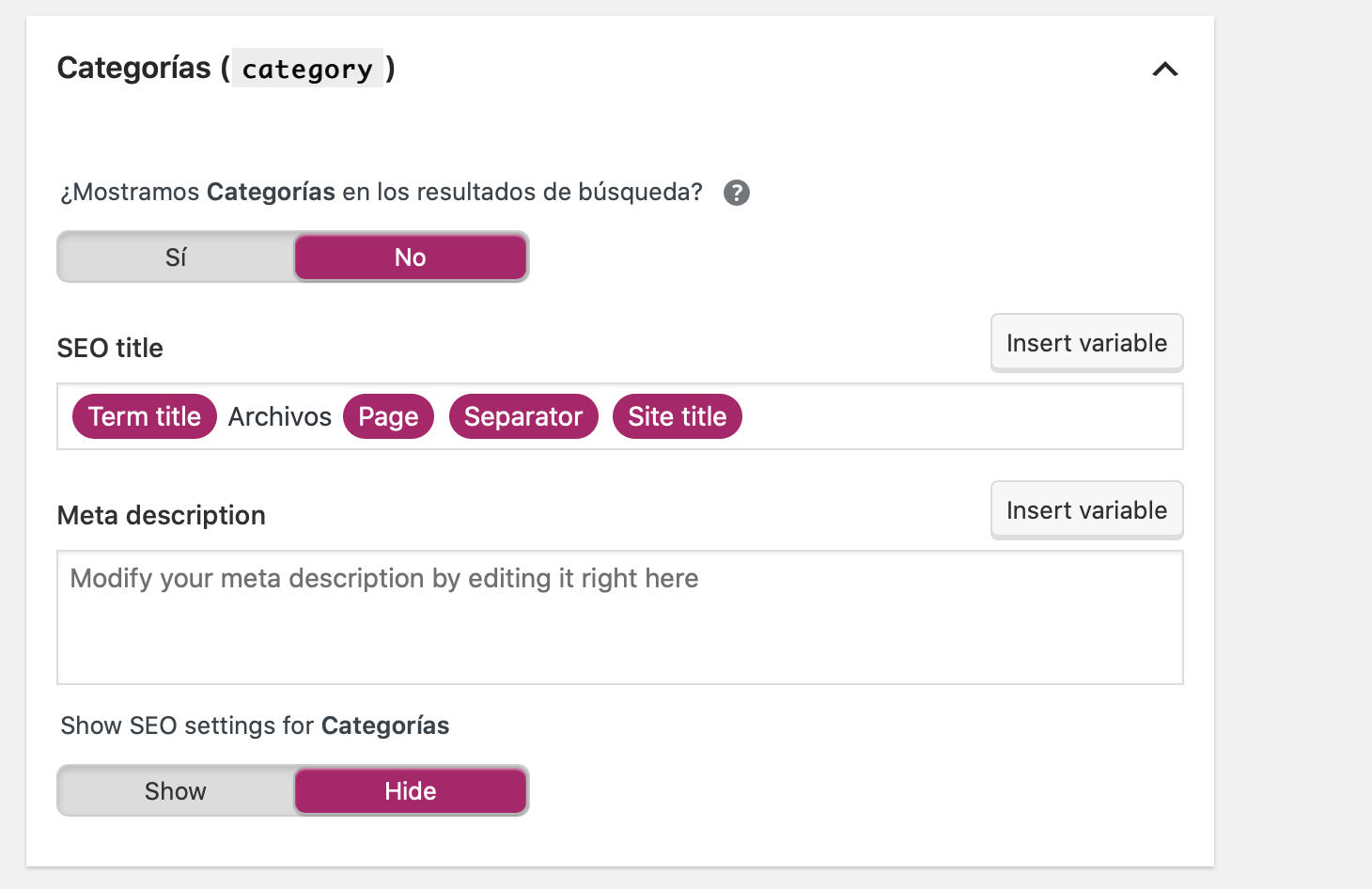This screenshot has width=1372, height=889.
Task: Select the Site title variable tag
Action: pyautogui.click(x=678, y=416)
